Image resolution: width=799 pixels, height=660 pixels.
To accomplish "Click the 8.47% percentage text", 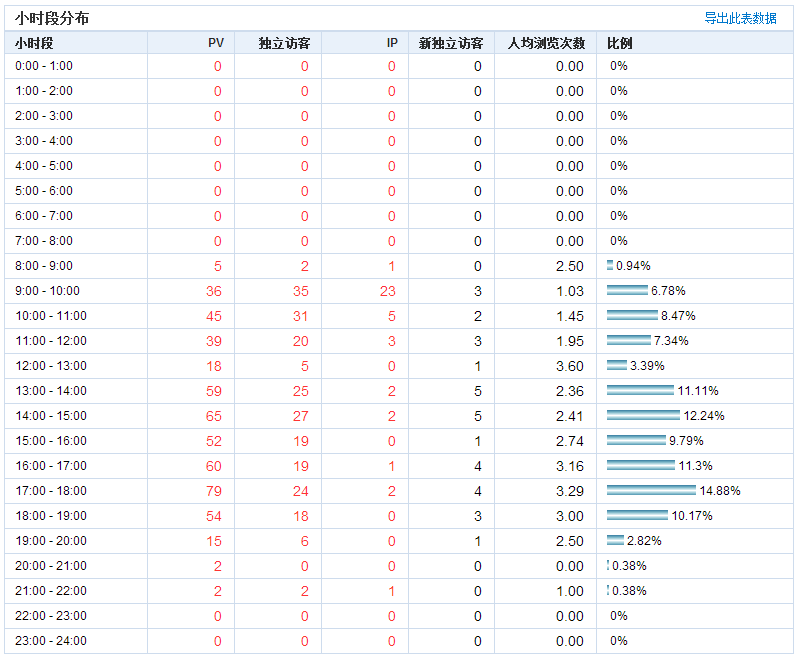I will click(678, 315).
